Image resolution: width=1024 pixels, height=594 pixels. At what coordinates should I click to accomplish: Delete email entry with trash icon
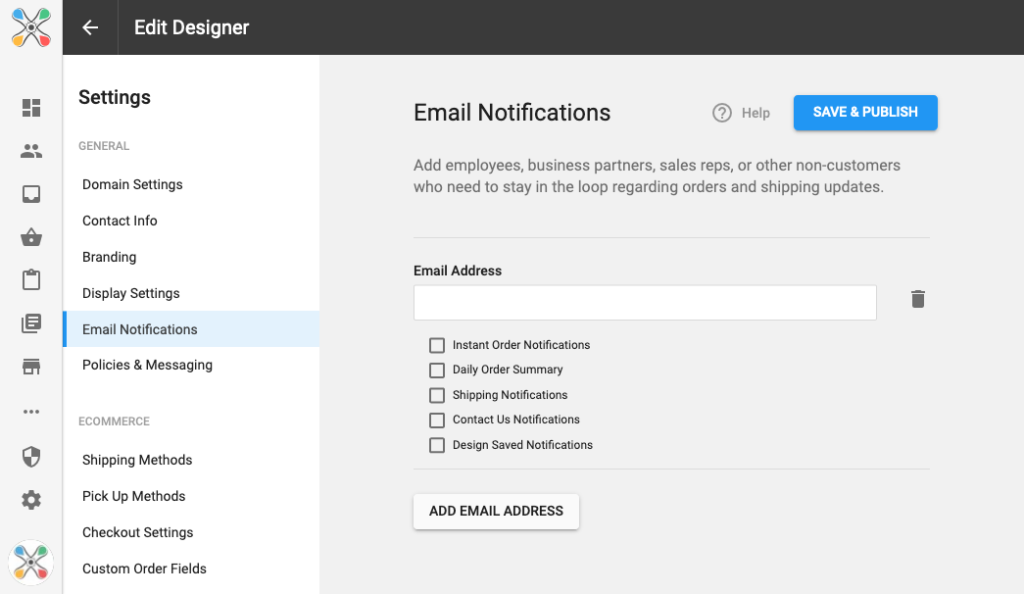[x=918, y=300]
